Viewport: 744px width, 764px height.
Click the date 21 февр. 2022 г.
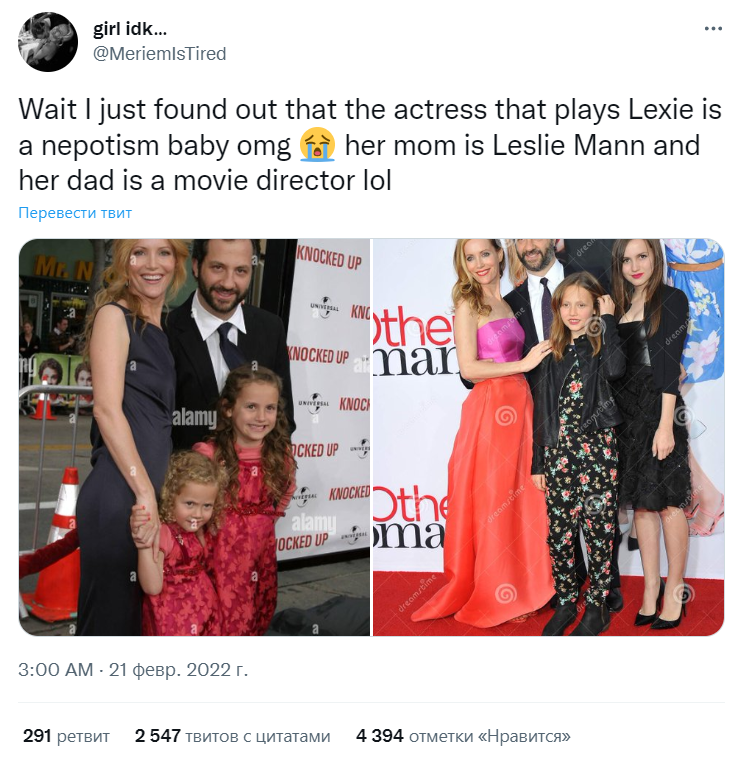click(178, 669)
